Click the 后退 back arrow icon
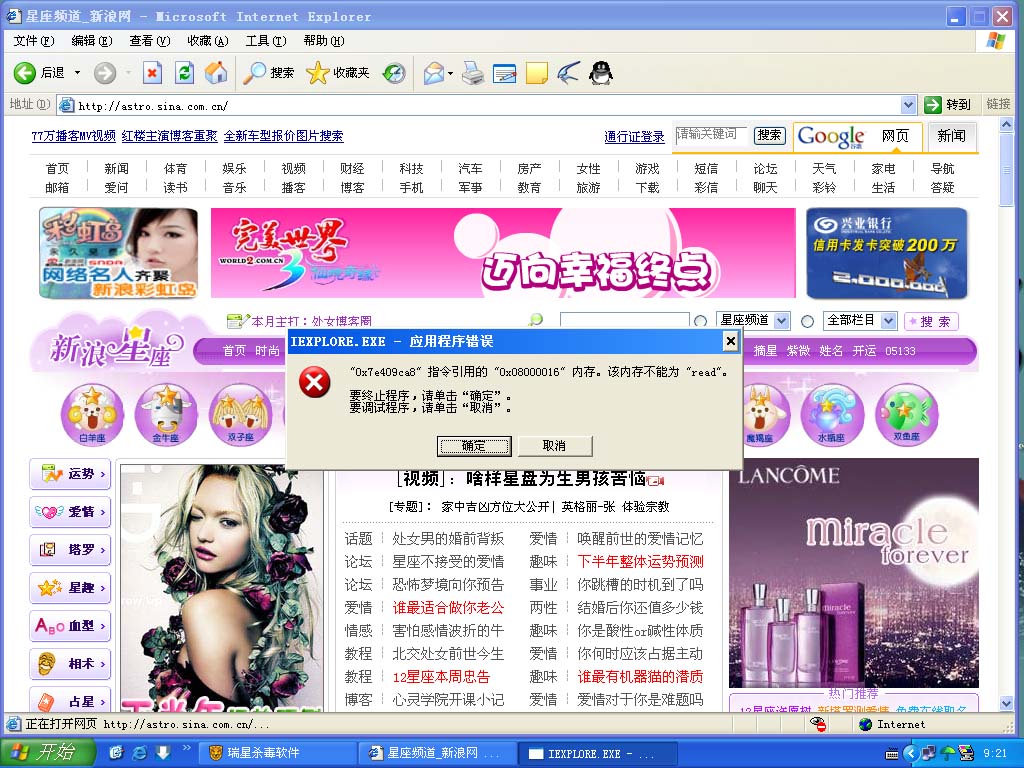This screenshot has width=1024, height=768. (25, 73)
